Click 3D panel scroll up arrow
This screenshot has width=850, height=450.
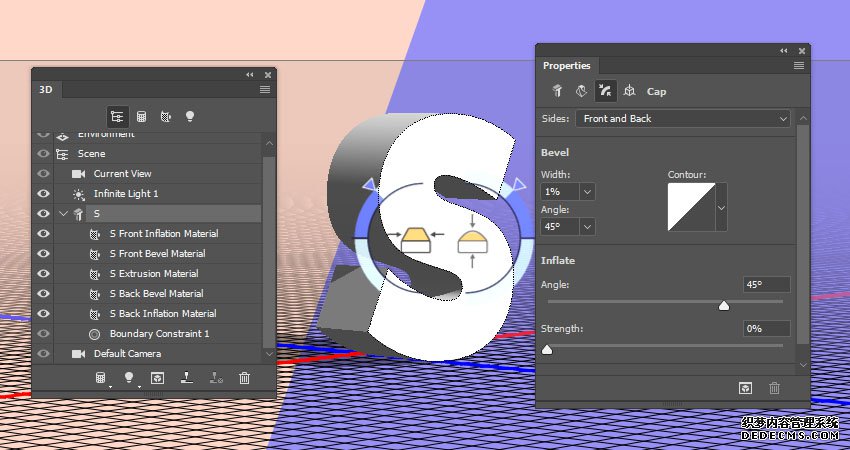click(x=269, y=143)
